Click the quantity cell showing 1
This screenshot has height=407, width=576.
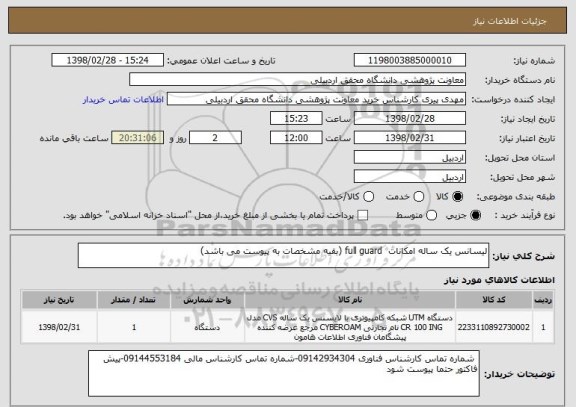[x=134, y=327]
